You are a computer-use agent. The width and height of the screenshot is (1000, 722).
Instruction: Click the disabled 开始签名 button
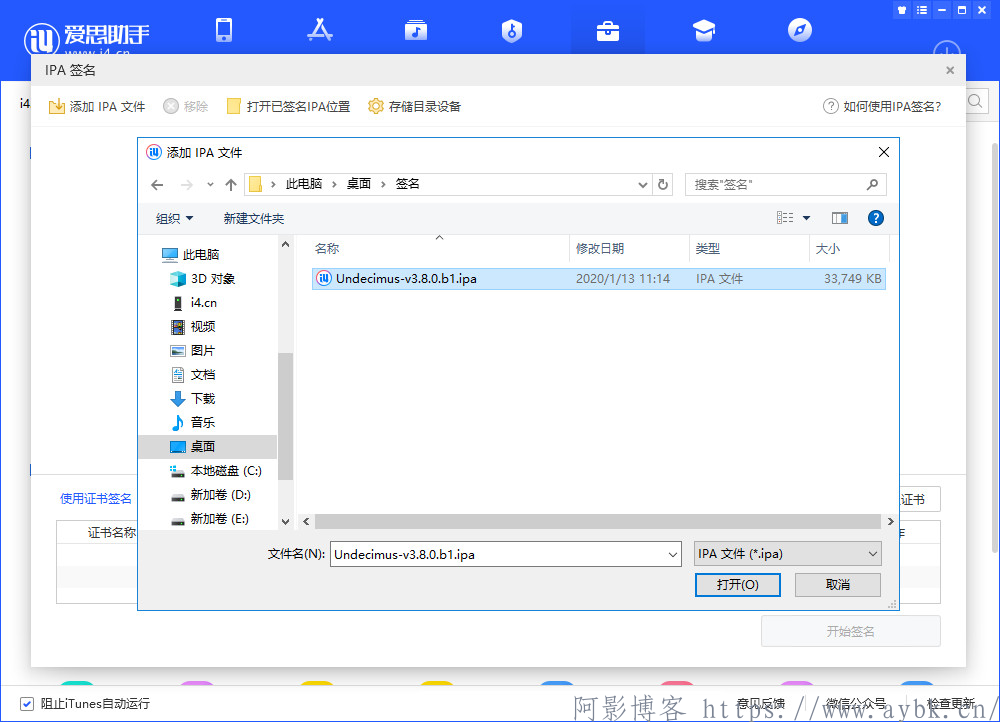(850, 631)
